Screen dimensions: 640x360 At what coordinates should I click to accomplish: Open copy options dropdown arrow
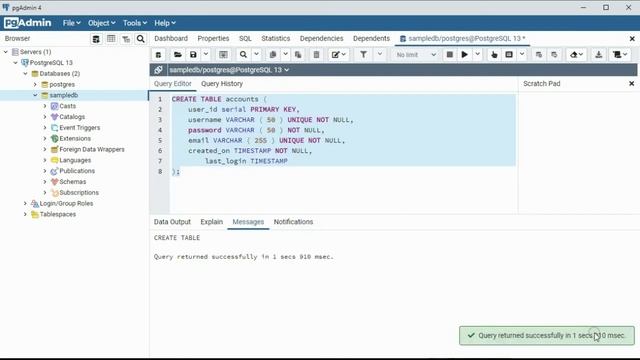pyautogui.click(x=285, y=55)
